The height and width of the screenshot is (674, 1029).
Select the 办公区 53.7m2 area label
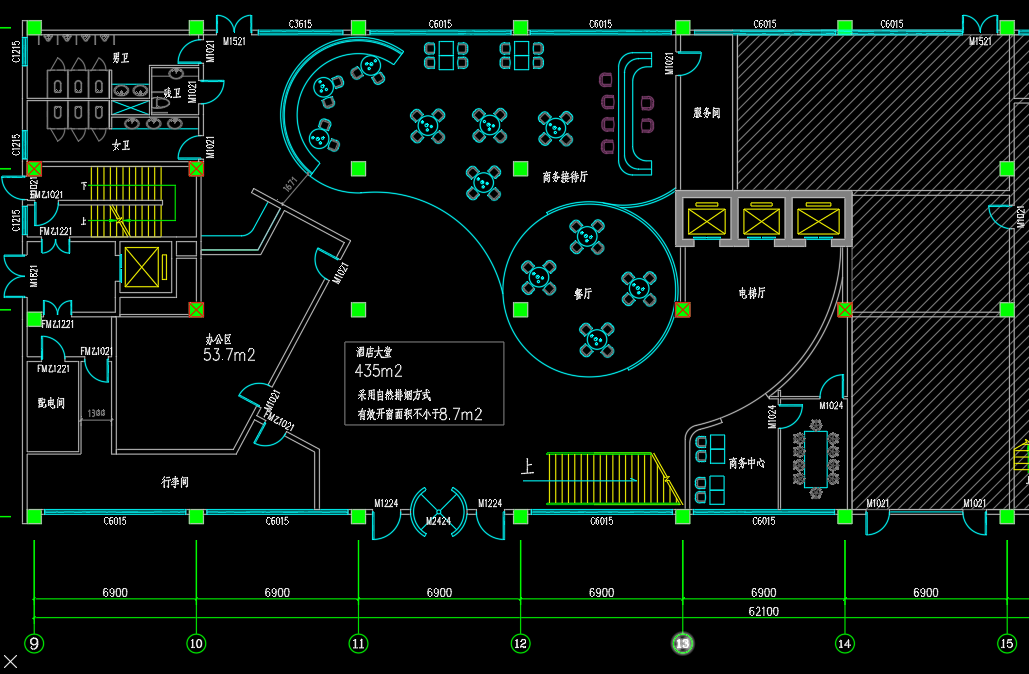pyautogui.click(x=228, y=348)
